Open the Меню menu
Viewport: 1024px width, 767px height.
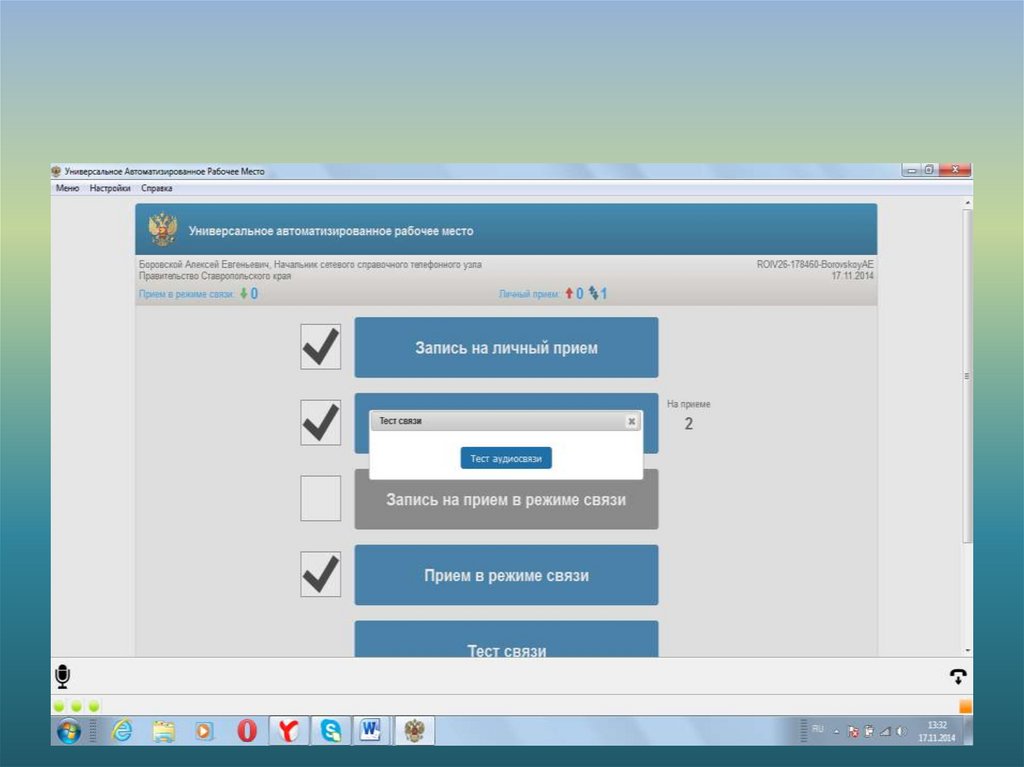[67, 188]
